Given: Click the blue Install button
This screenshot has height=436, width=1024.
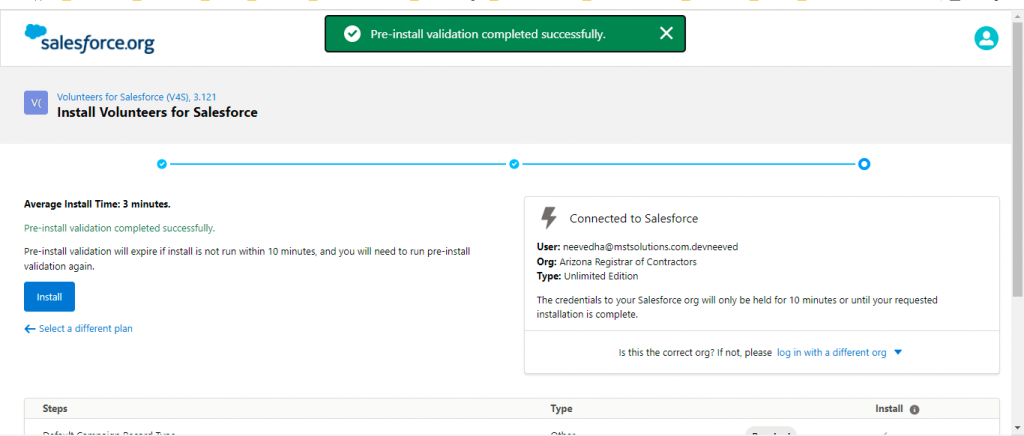Looking at the screenshot, I should pyautogui.click(x=50, y=297).
